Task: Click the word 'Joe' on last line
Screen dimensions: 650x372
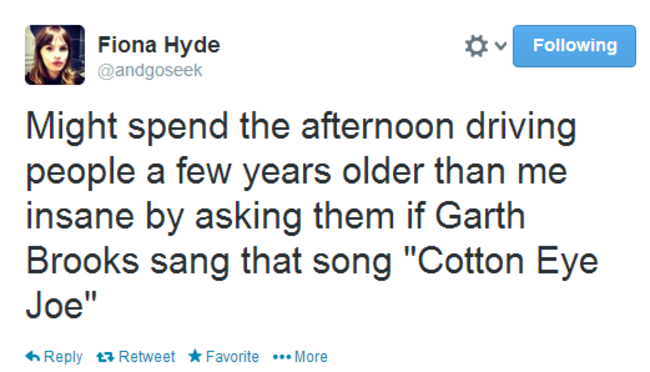Action: 55,305
